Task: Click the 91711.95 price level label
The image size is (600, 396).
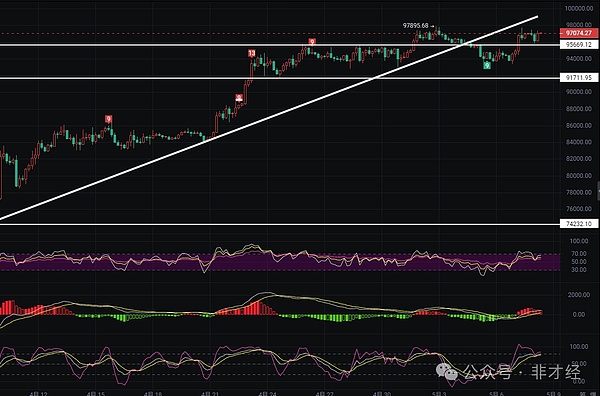Action: [579, 78]
